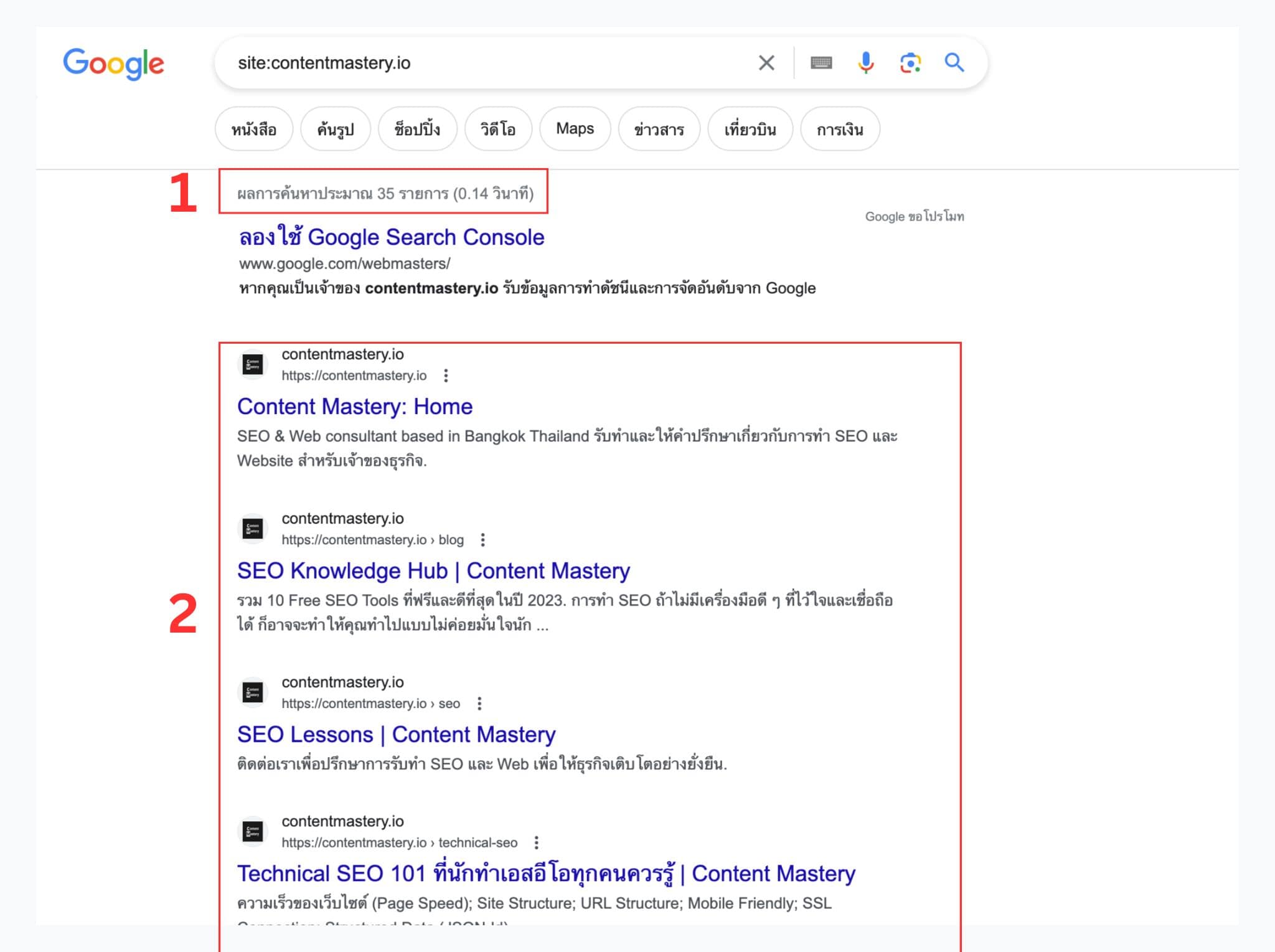Select the หนังสือ filter chip
The image size is (1275, 952).
(x=254, y=129)
